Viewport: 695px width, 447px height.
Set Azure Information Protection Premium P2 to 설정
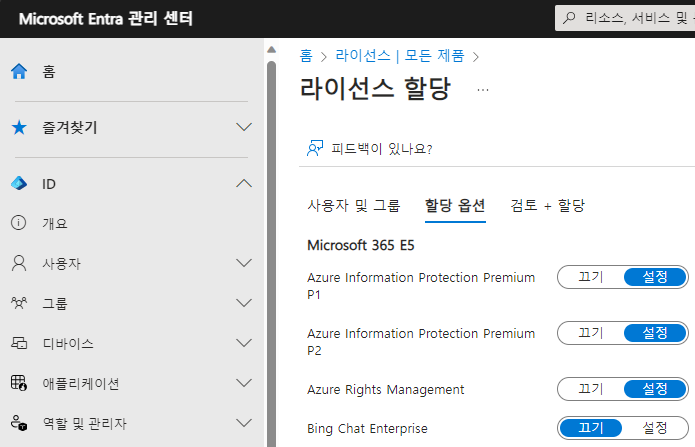click(655, 333)
